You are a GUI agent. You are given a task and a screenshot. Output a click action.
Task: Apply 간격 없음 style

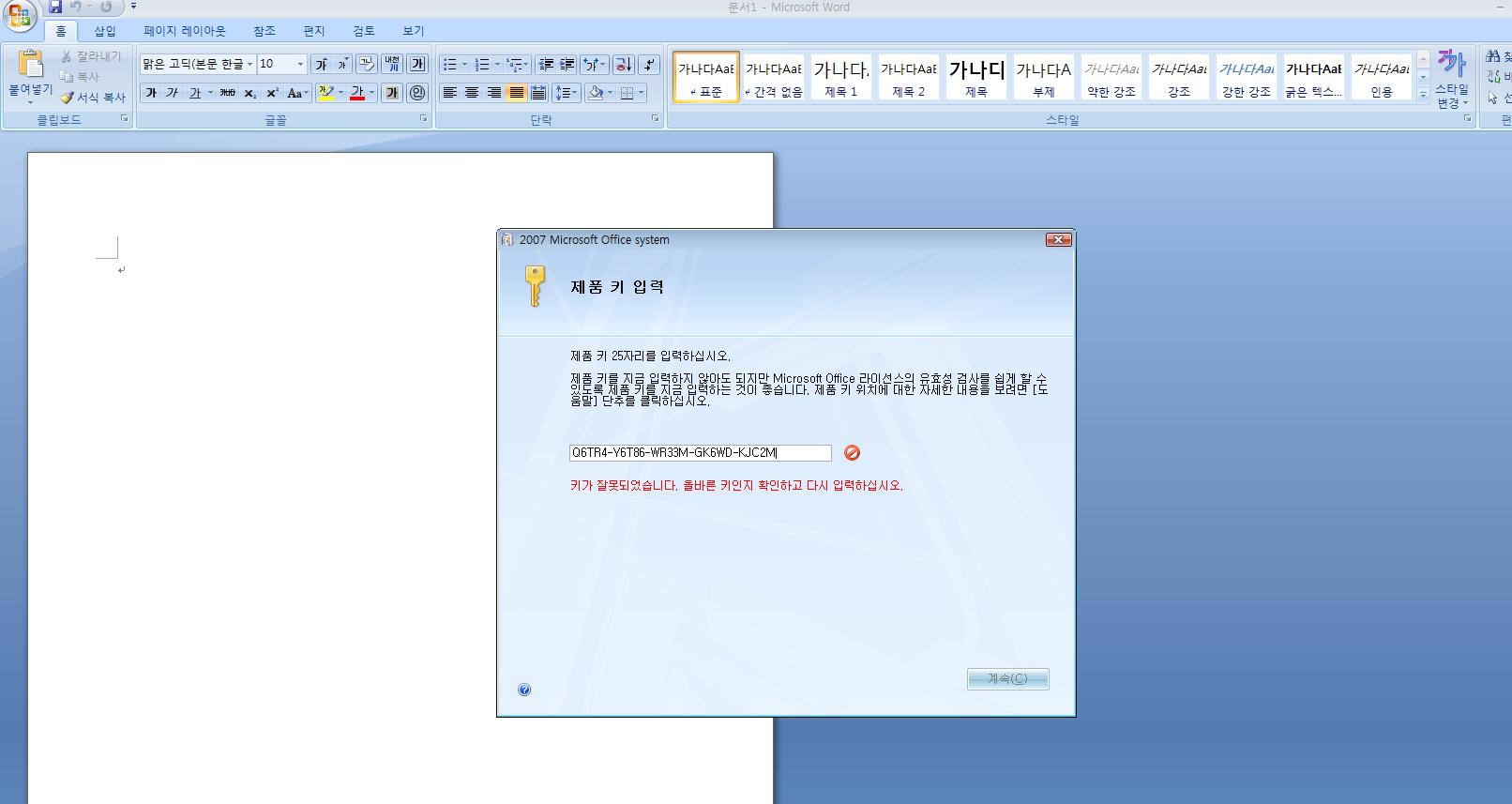pyautogui.click(x=773, y=77)
